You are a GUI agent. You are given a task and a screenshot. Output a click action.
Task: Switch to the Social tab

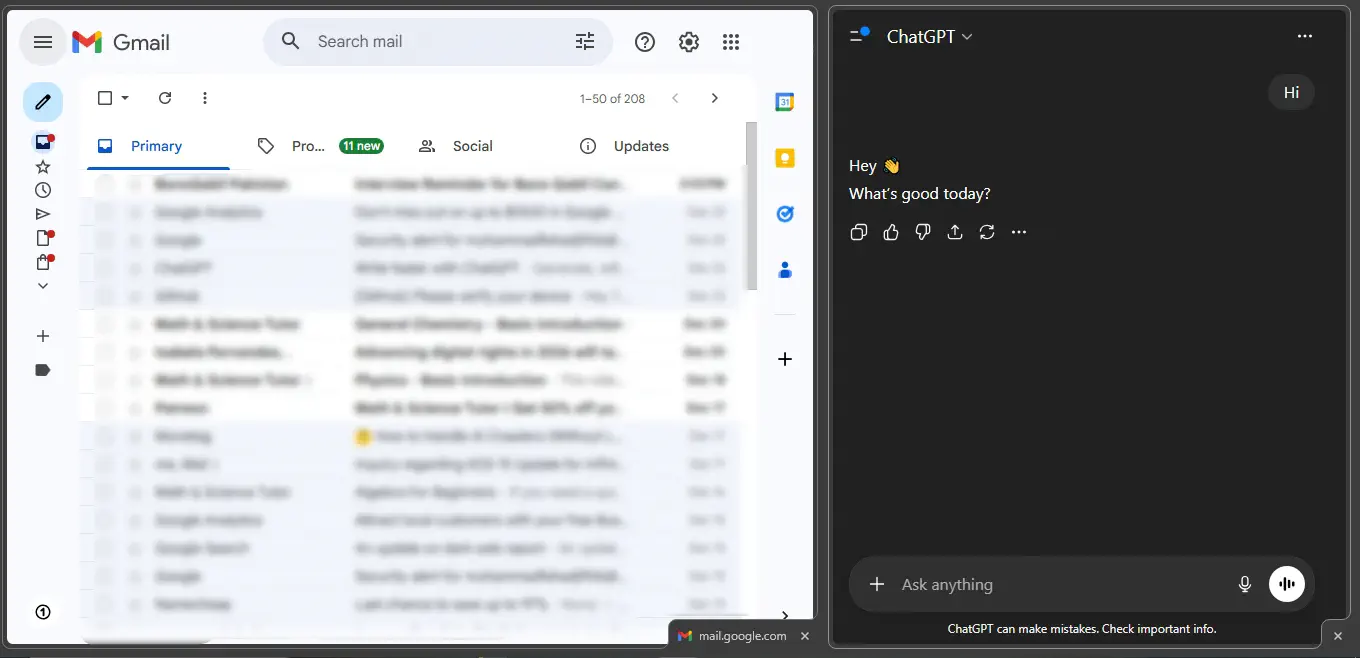pyautogui.click(x=470, y=146)
